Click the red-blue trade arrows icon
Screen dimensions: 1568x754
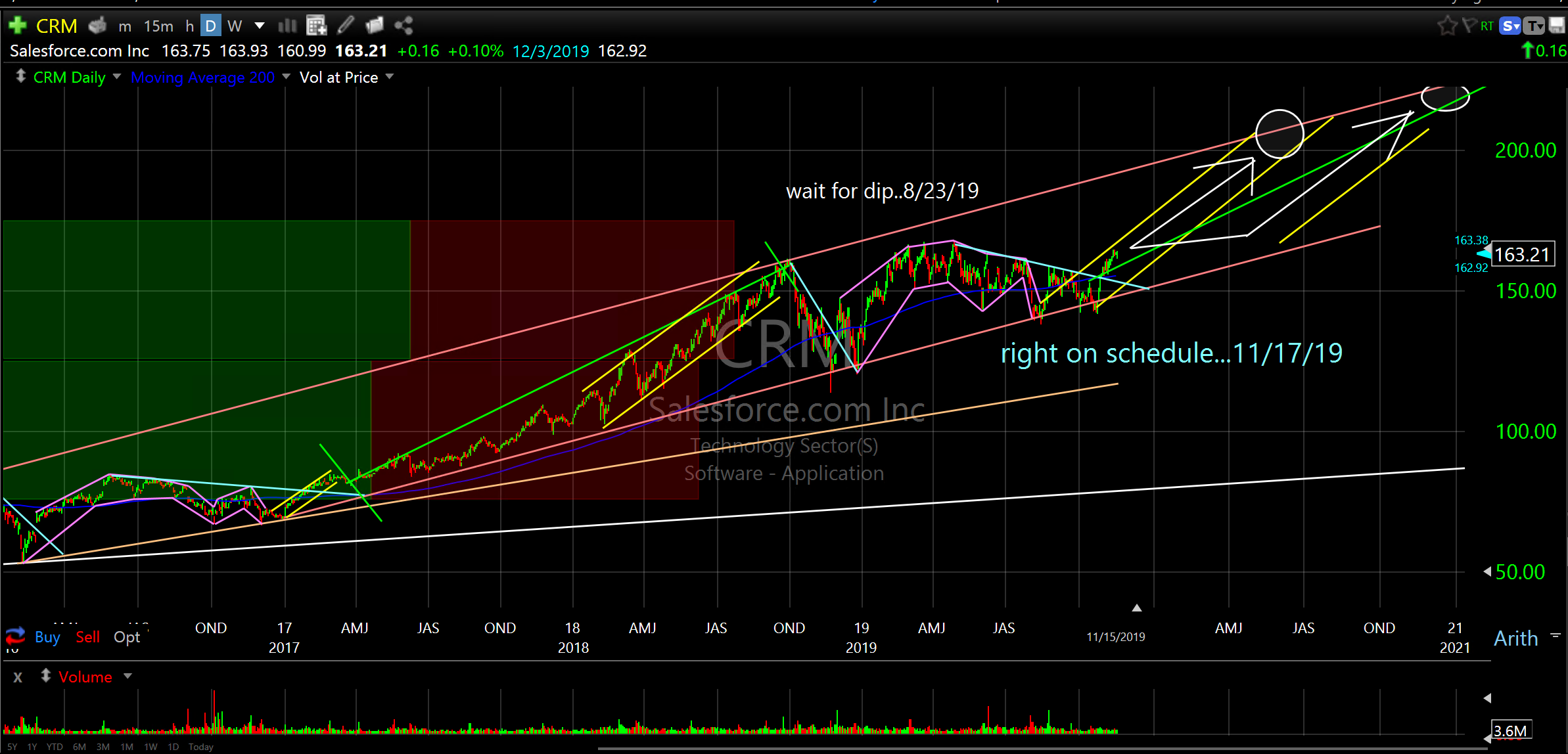coord(15,636)
